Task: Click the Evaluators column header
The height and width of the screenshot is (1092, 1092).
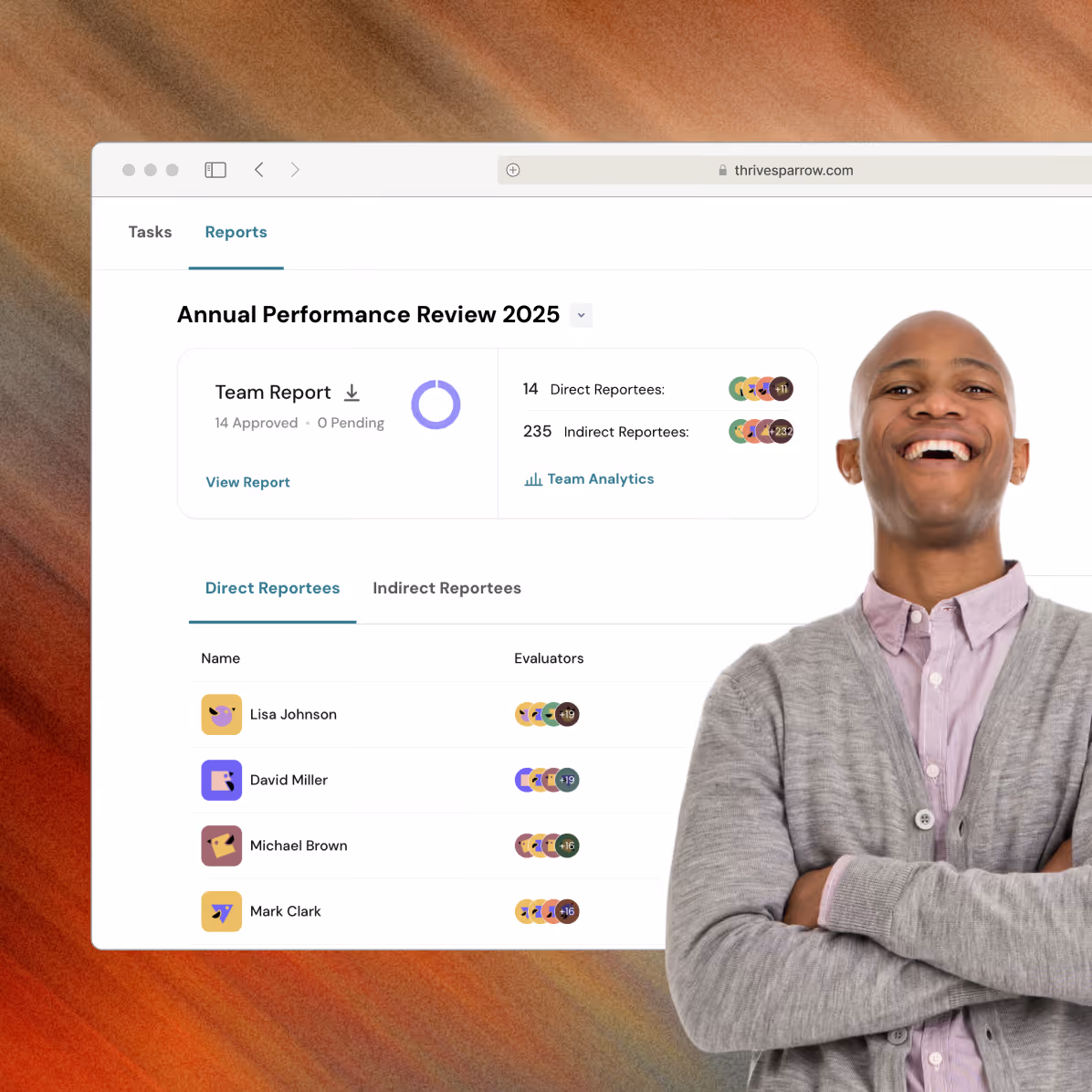Action: (x=549, y=658)
